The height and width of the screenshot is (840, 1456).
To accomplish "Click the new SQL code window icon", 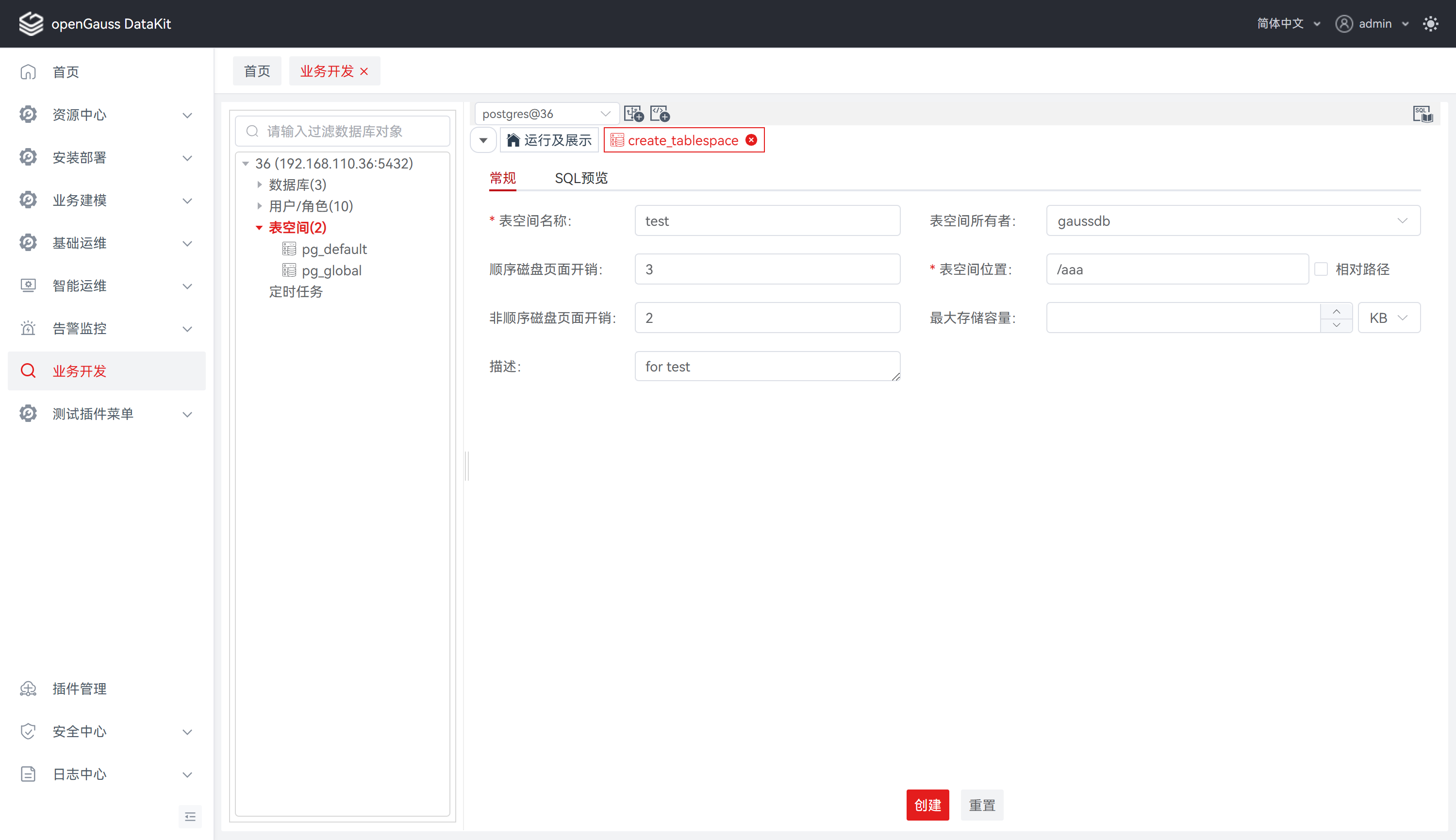I will click(x=660, y=114).
